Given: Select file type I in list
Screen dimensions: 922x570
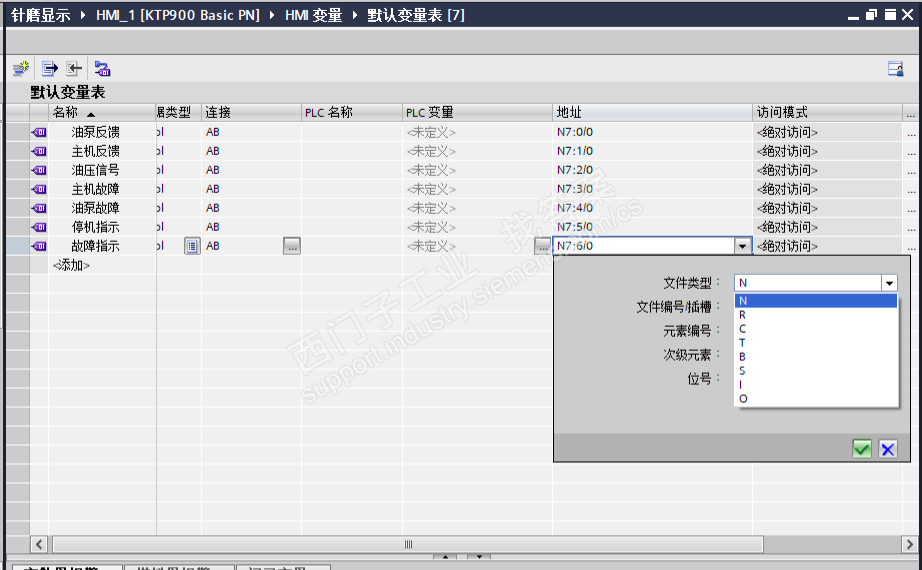Looking at the screenshot, I should click(816, 385).
